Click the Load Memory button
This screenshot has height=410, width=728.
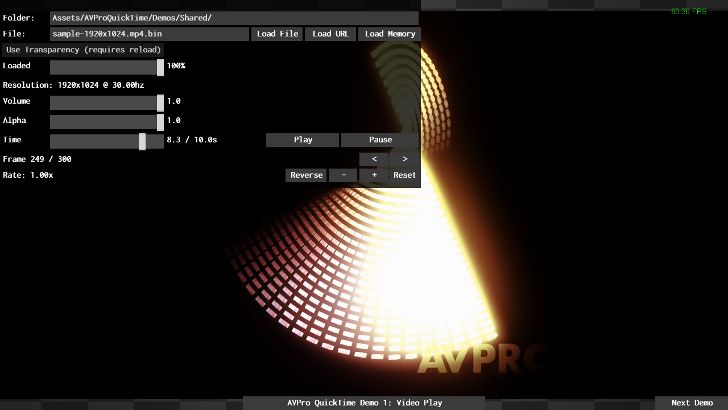point(390,34)
